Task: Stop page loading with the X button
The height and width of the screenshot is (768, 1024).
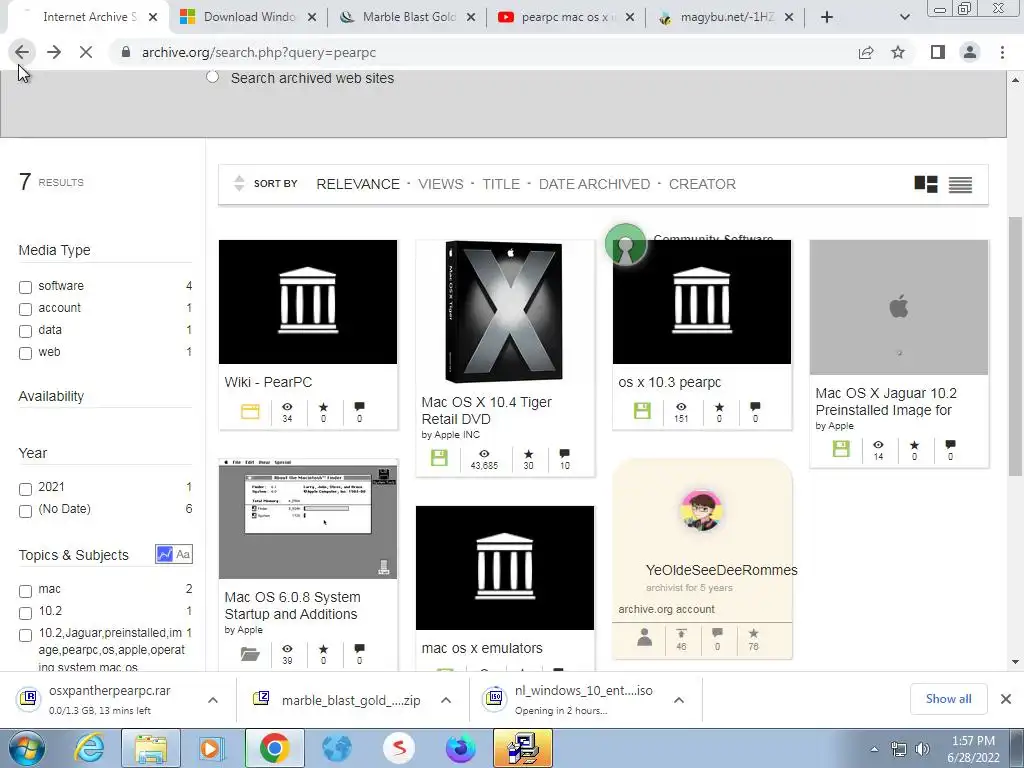Action: [x=86, y=52]
